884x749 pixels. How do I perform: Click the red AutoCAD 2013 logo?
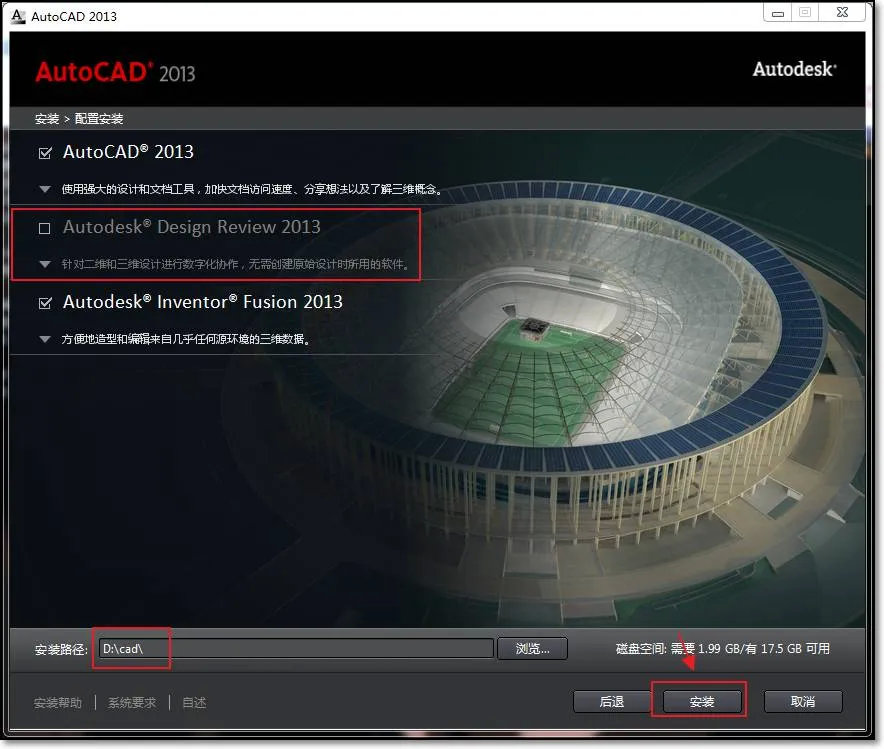point(116,72)
